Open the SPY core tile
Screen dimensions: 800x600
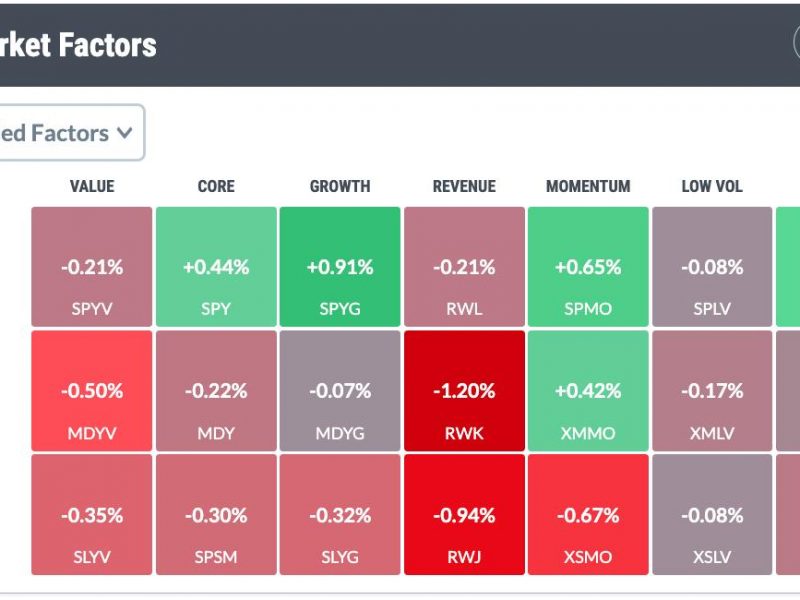point(216,267)
